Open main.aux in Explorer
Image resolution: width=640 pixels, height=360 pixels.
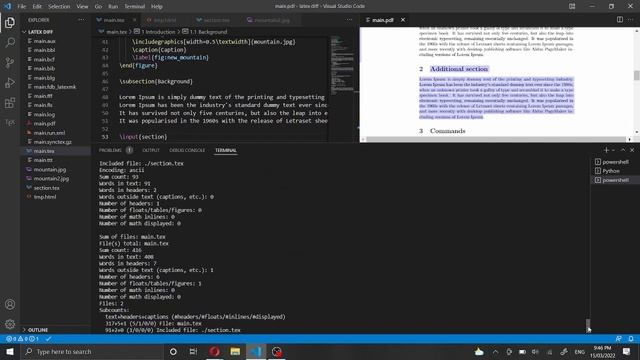coord(44,41)
